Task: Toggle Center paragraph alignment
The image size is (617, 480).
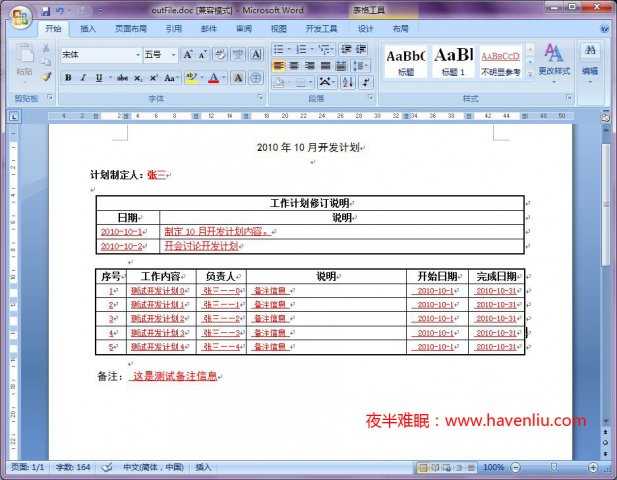Action: click(x=294, y=66)
